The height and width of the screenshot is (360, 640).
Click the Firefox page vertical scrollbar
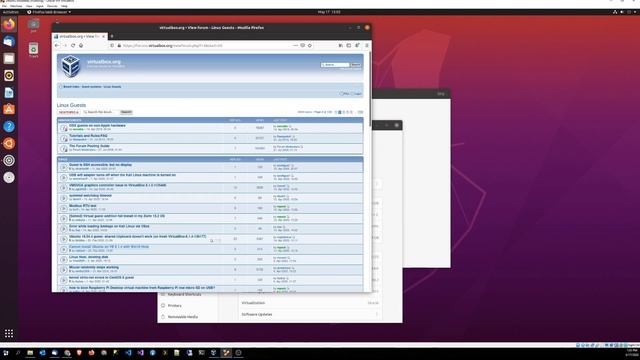pyautogui.click(x=370, y=90)
